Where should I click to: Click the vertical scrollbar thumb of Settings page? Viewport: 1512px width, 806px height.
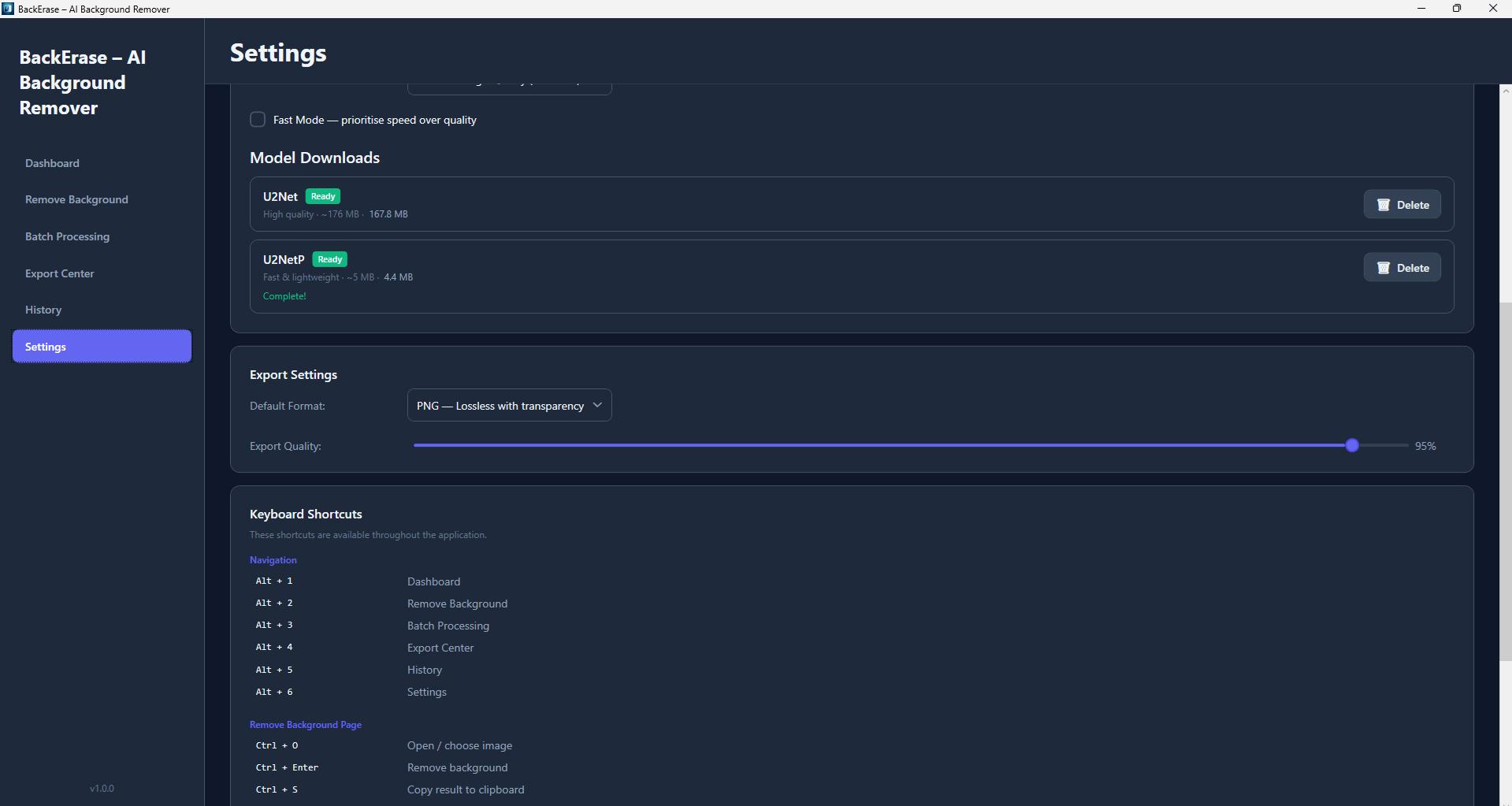[x=1505, y=482]
